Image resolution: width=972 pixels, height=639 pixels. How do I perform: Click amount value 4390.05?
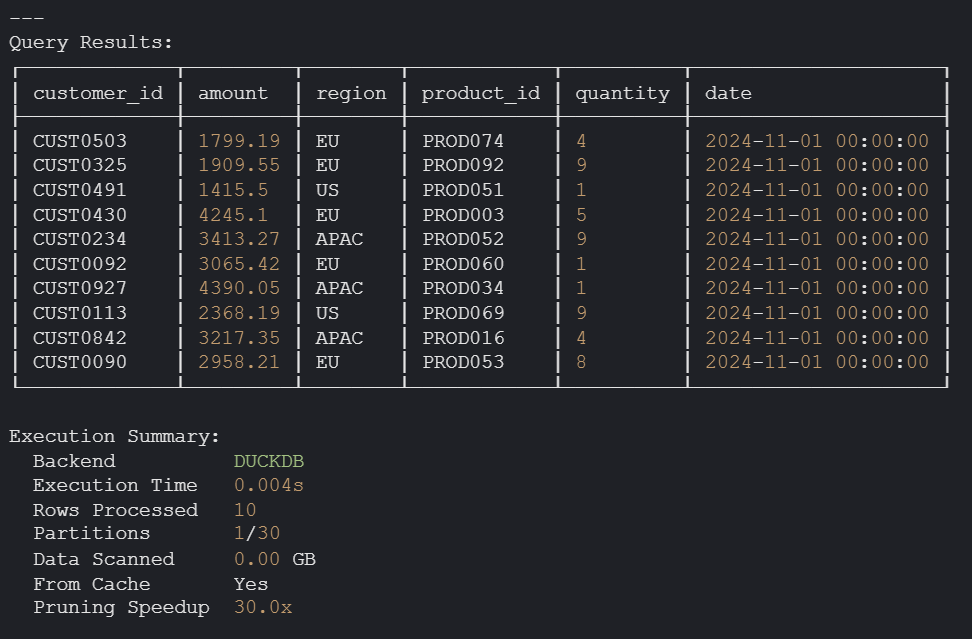pyautogui.click(x=239, y=288)
